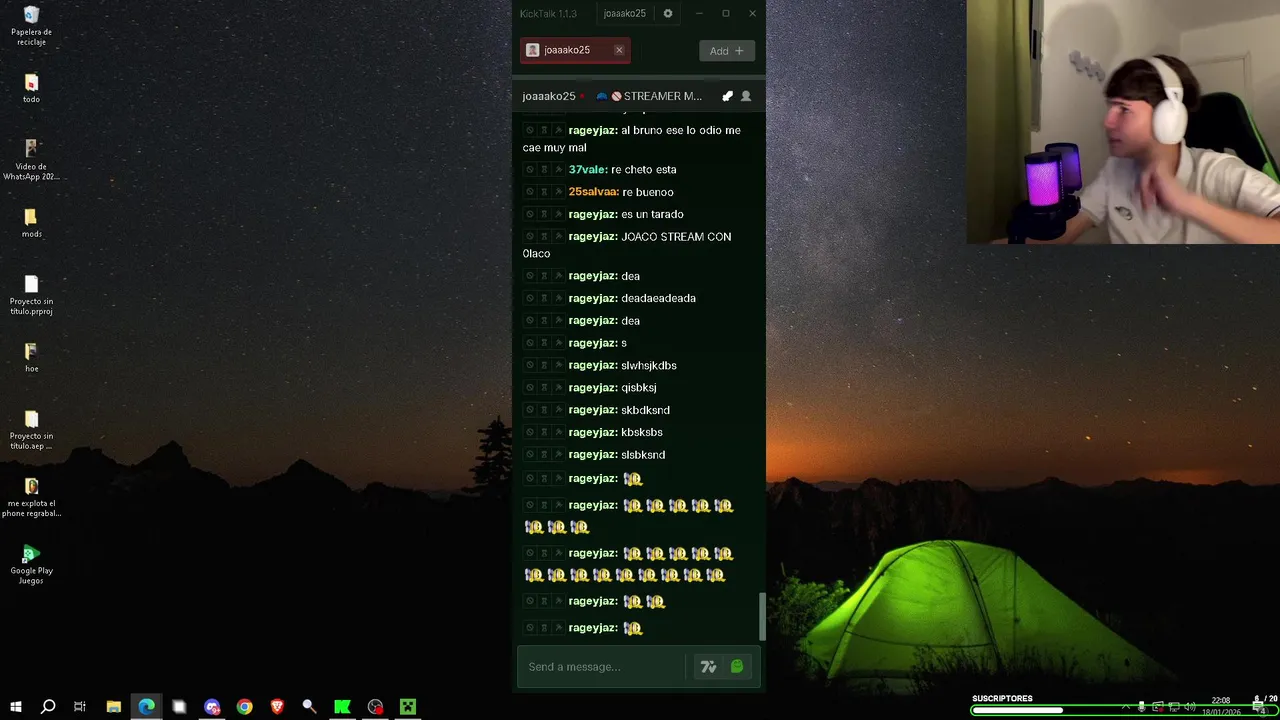Open KickTalk settings gear icon

(x=668, y=14)
